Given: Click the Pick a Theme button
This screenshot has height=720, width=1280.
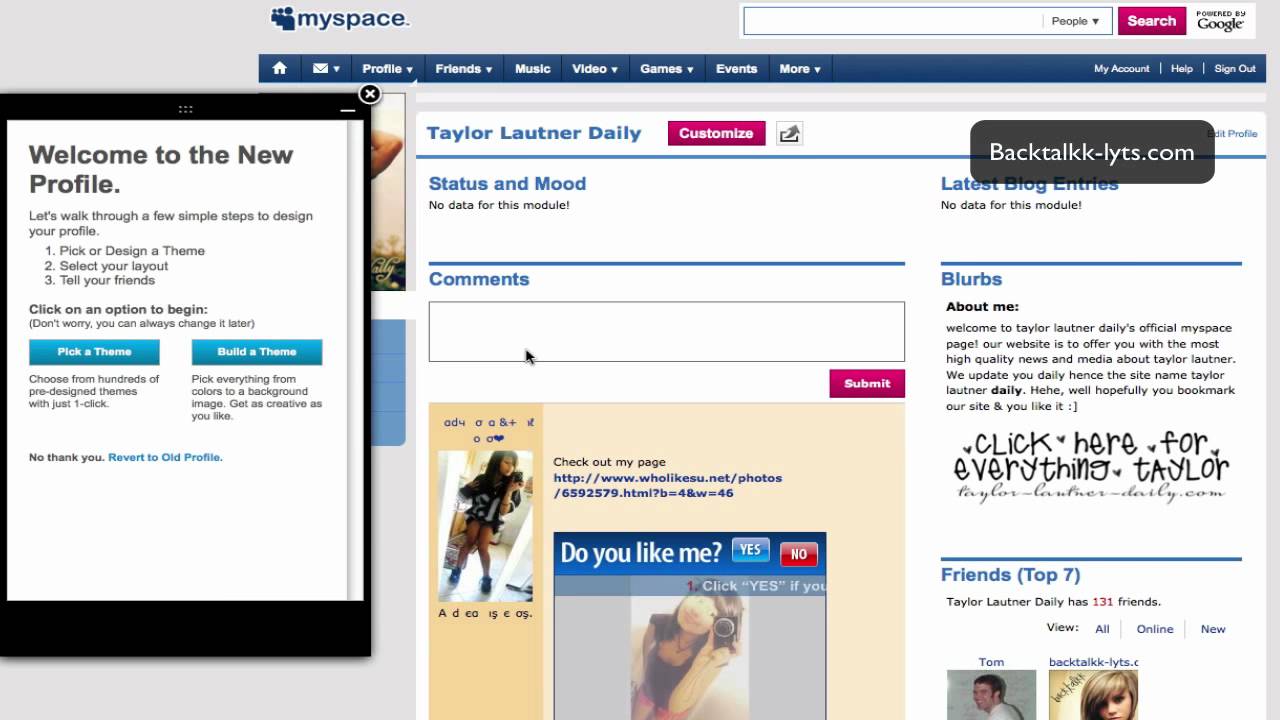Looking at the screenshot, I should click(x=94, y=352).
